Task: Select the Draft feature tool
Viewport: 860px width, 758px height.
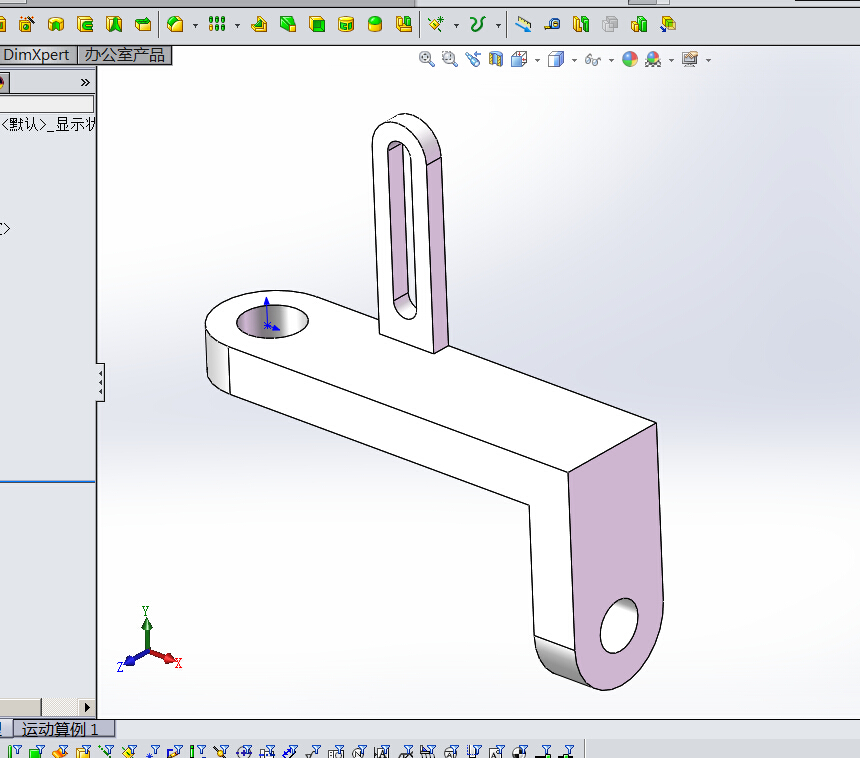Action: (x=288, y=24)
